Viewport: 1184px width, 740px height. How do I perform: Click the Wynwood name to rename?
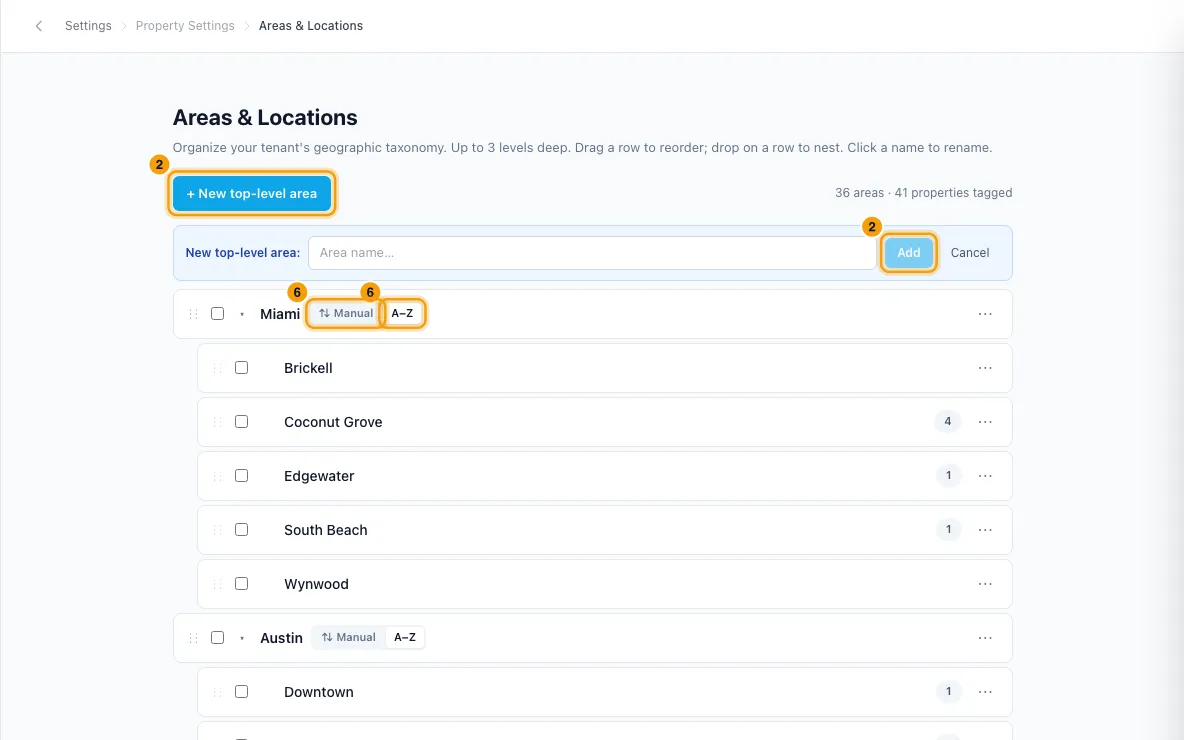[316, 584]
